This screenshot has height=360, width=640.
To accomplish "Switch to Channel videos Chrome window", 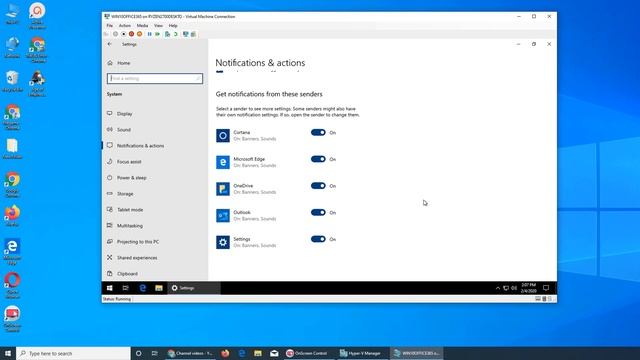I will 191,353.
